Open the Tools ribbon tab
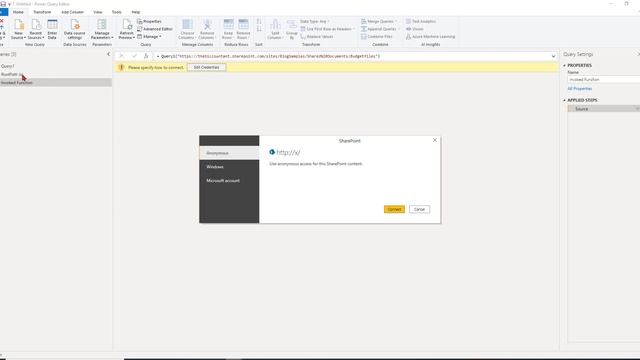The height and width of the screenshot is (360, 640). pos(116,12)
